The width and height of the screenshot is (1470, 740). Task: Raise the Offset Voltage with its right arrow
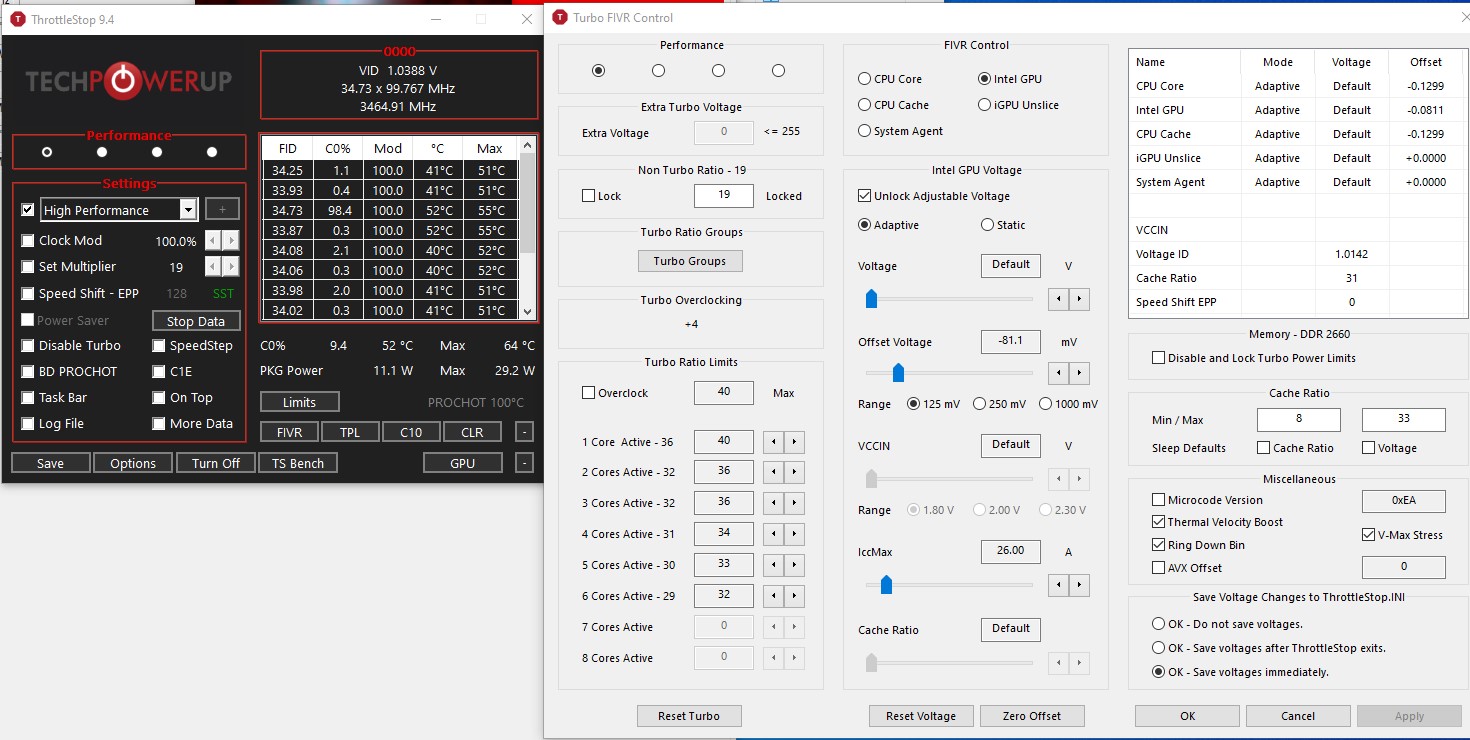[1079, 373]
